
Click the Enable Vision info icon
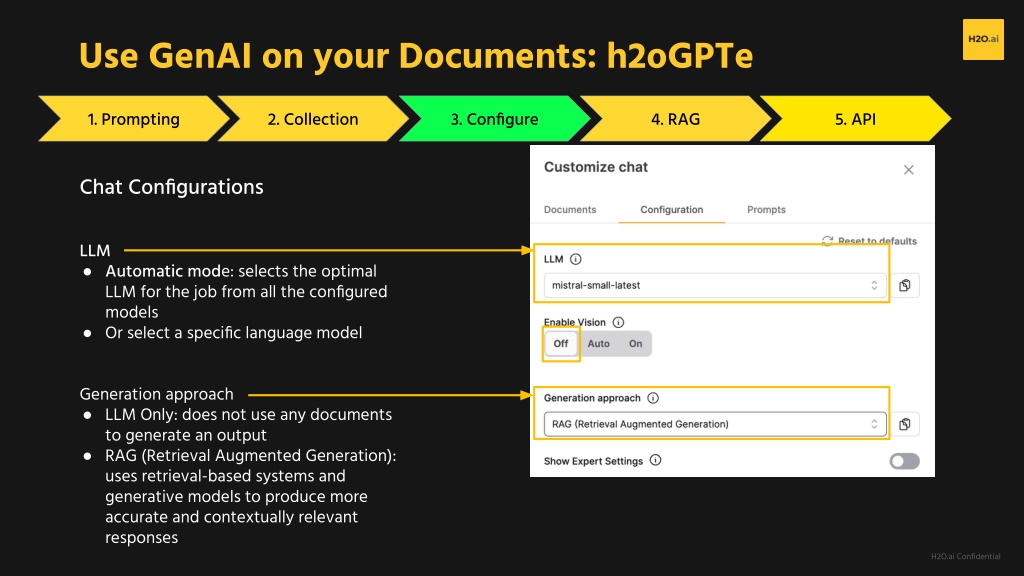click(x=618, y=322)
